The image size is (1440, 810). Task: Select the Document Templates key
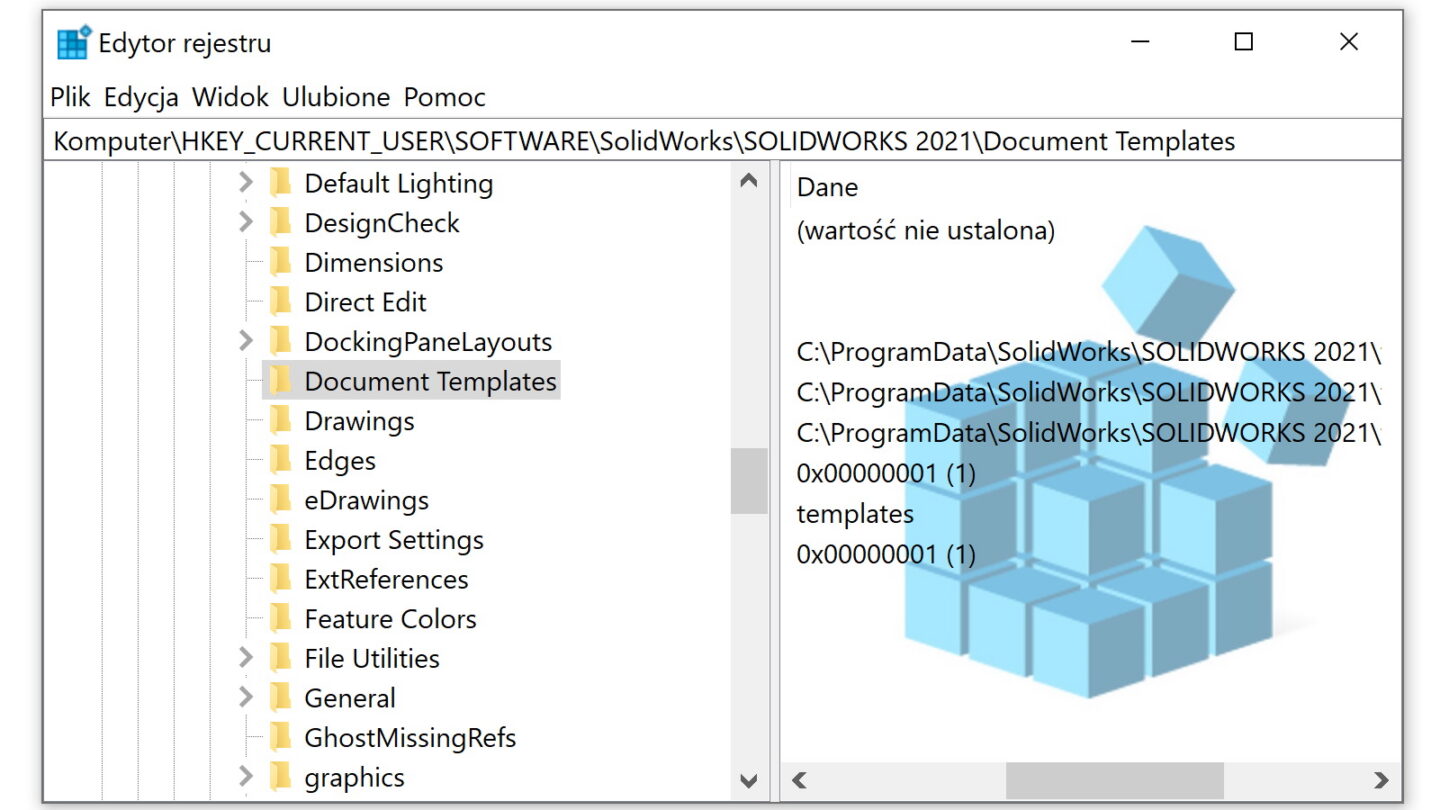(431, 381)
